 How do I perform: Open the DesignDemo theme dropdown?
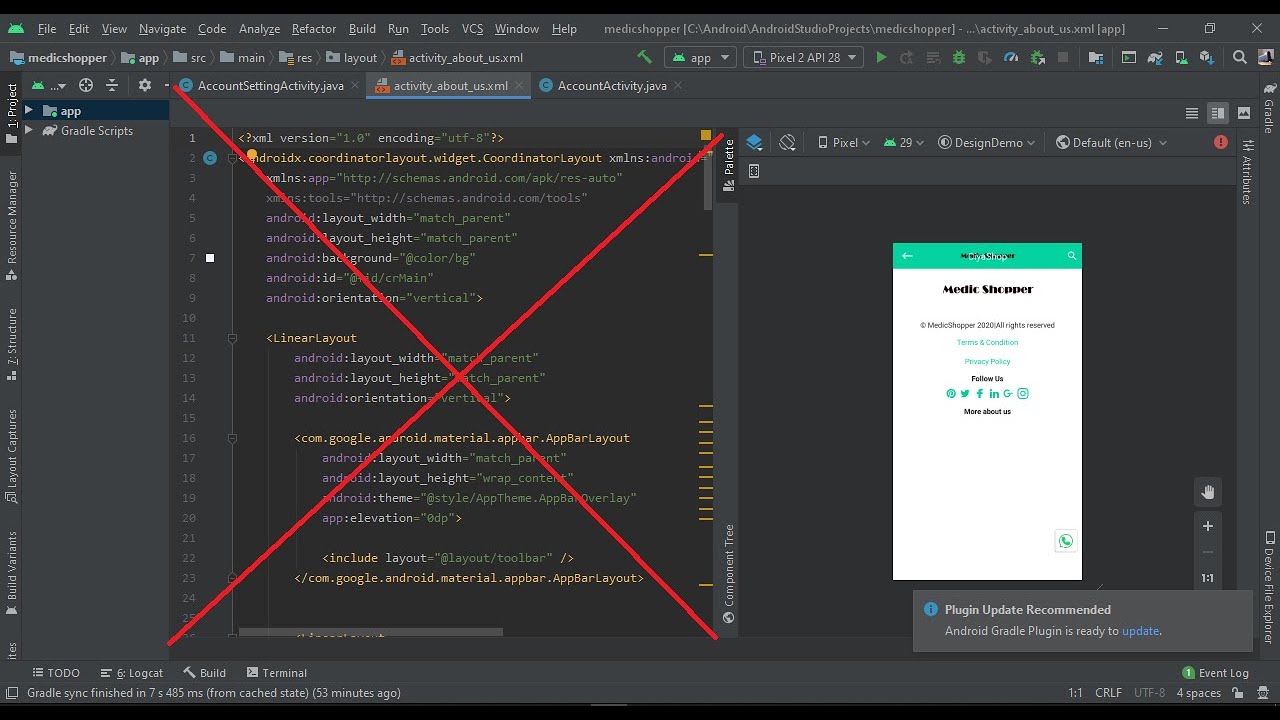coord(987,143)
